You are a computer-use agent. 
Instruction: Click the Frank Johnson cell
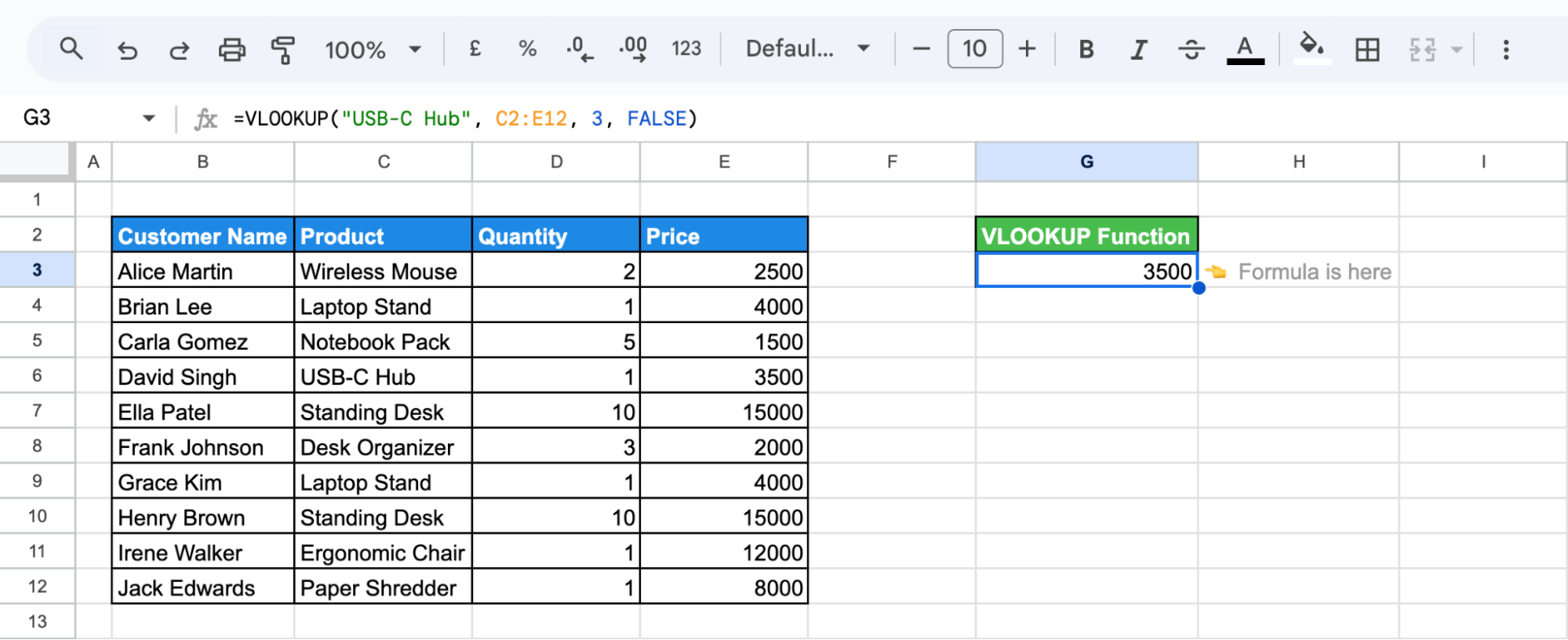pyautogui.click(x=203, y=447)
